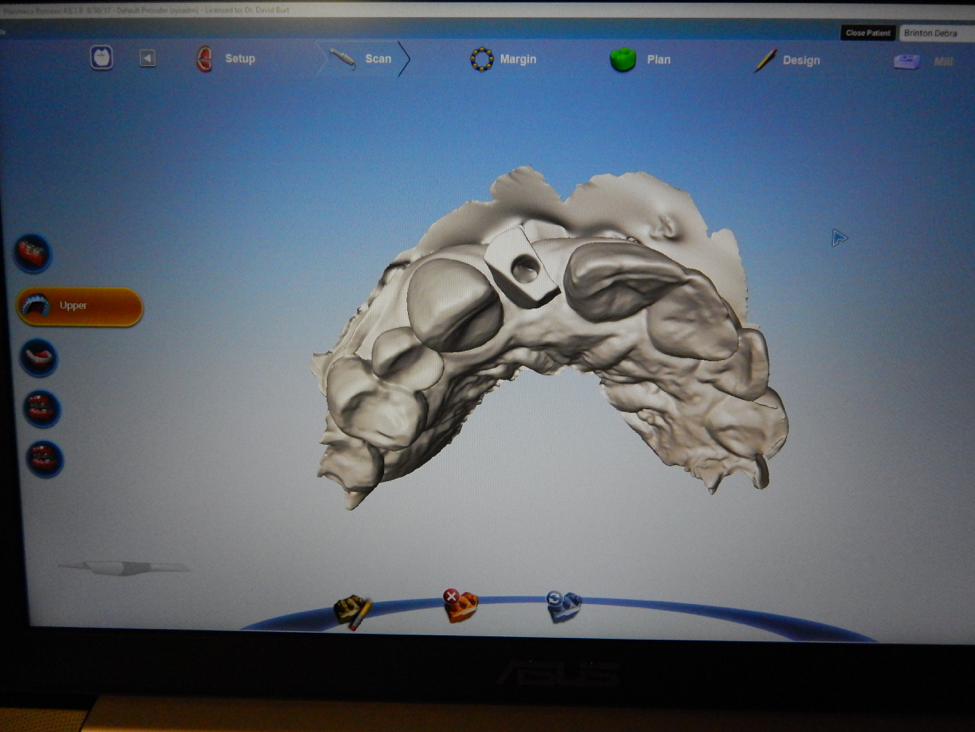This screenshot has width=975, height=732.
Task: Select the model eraser tool with pencil
Action: (352, 609)
